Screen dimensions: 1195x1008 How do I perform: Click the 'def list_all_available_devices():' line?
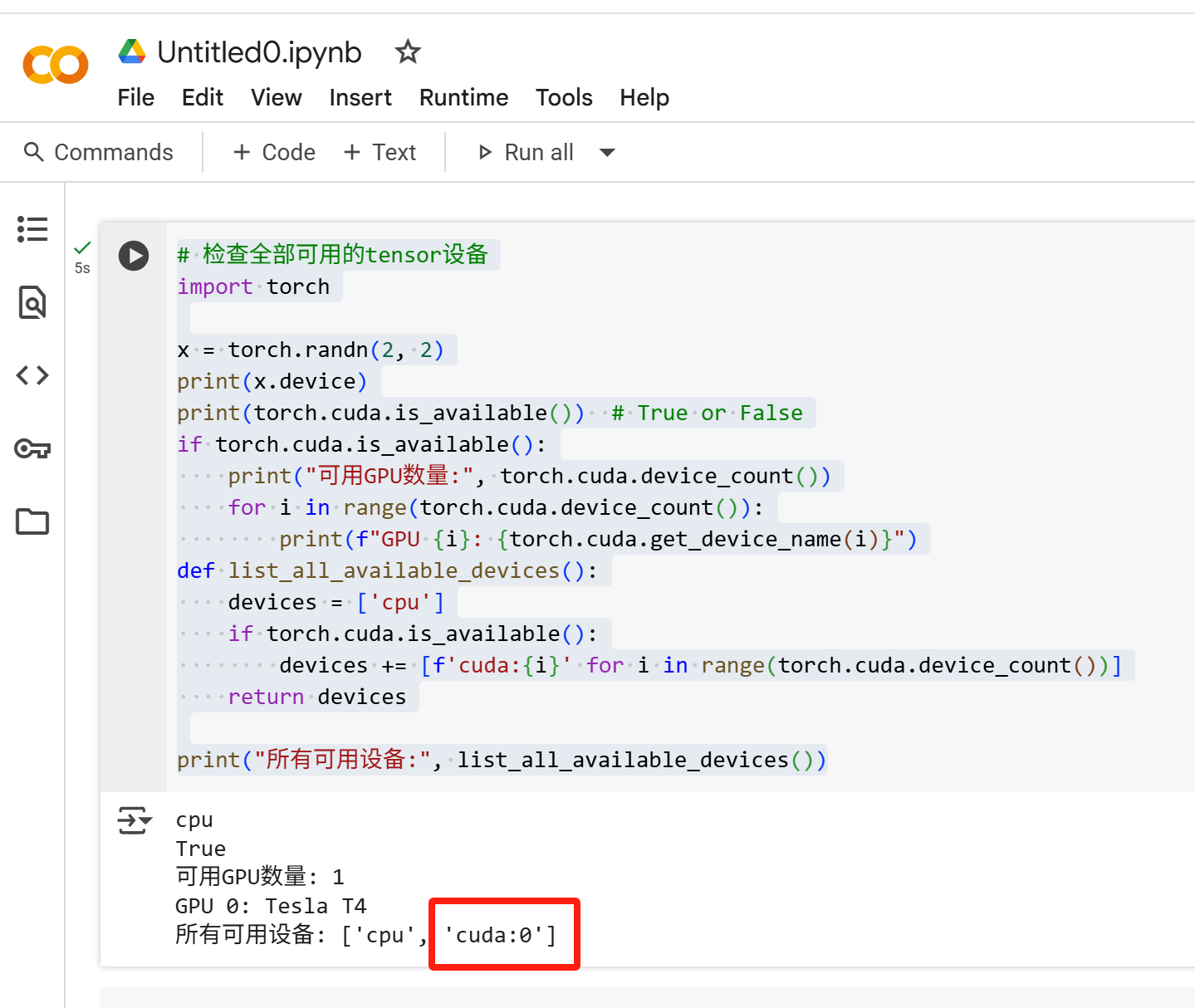point(387,570)
